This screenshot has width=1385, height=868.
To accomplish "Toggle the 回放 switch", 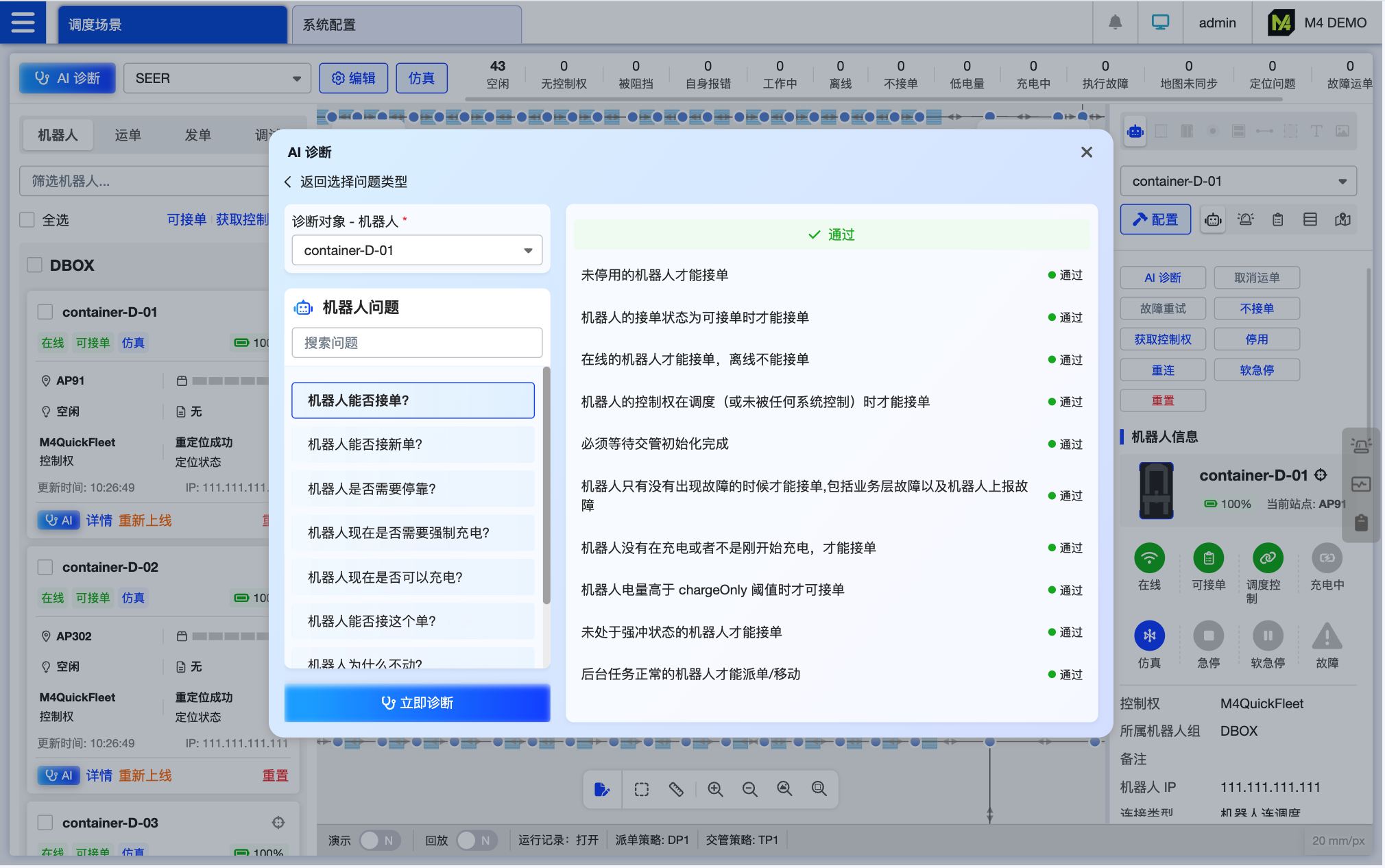I will coord(476,840).
